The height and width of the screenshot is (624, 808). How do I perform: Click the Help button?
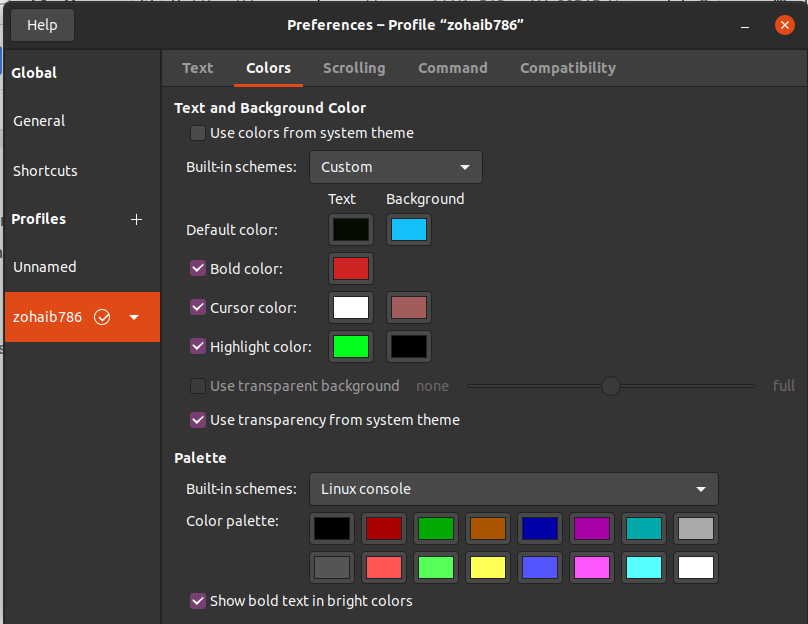pos(42,25)
